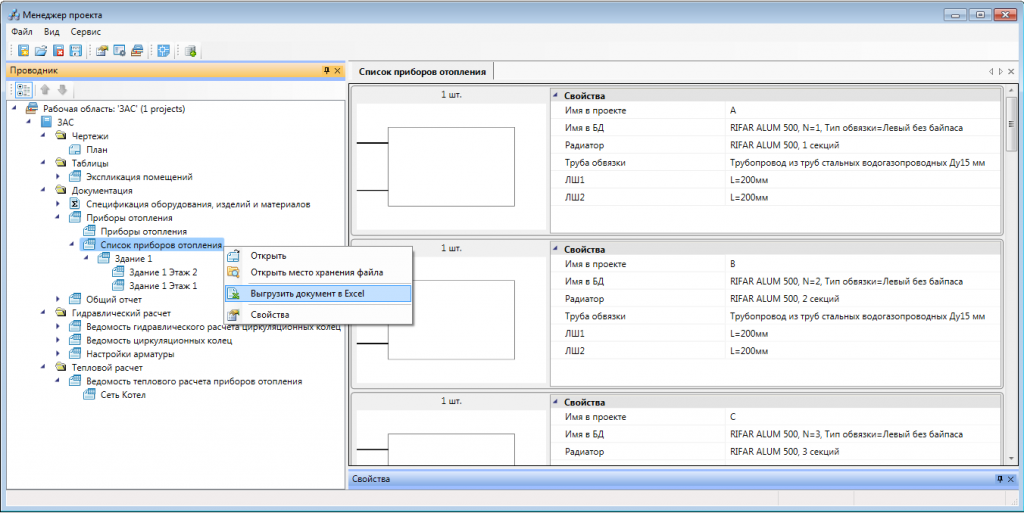Select Здание 1 Этаж 1 in the tree
Screen dimensions: 1024x513
tap(163, 286)
